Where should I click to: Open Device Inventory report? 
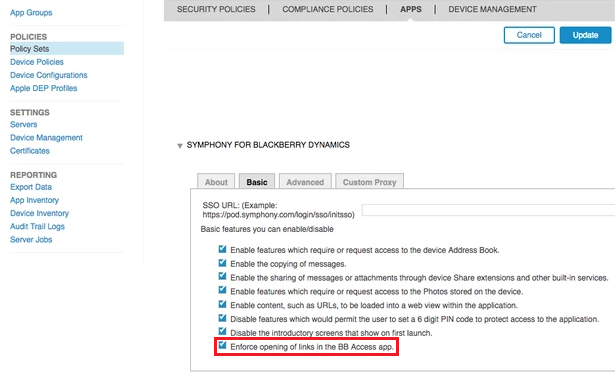coord(39,213)
